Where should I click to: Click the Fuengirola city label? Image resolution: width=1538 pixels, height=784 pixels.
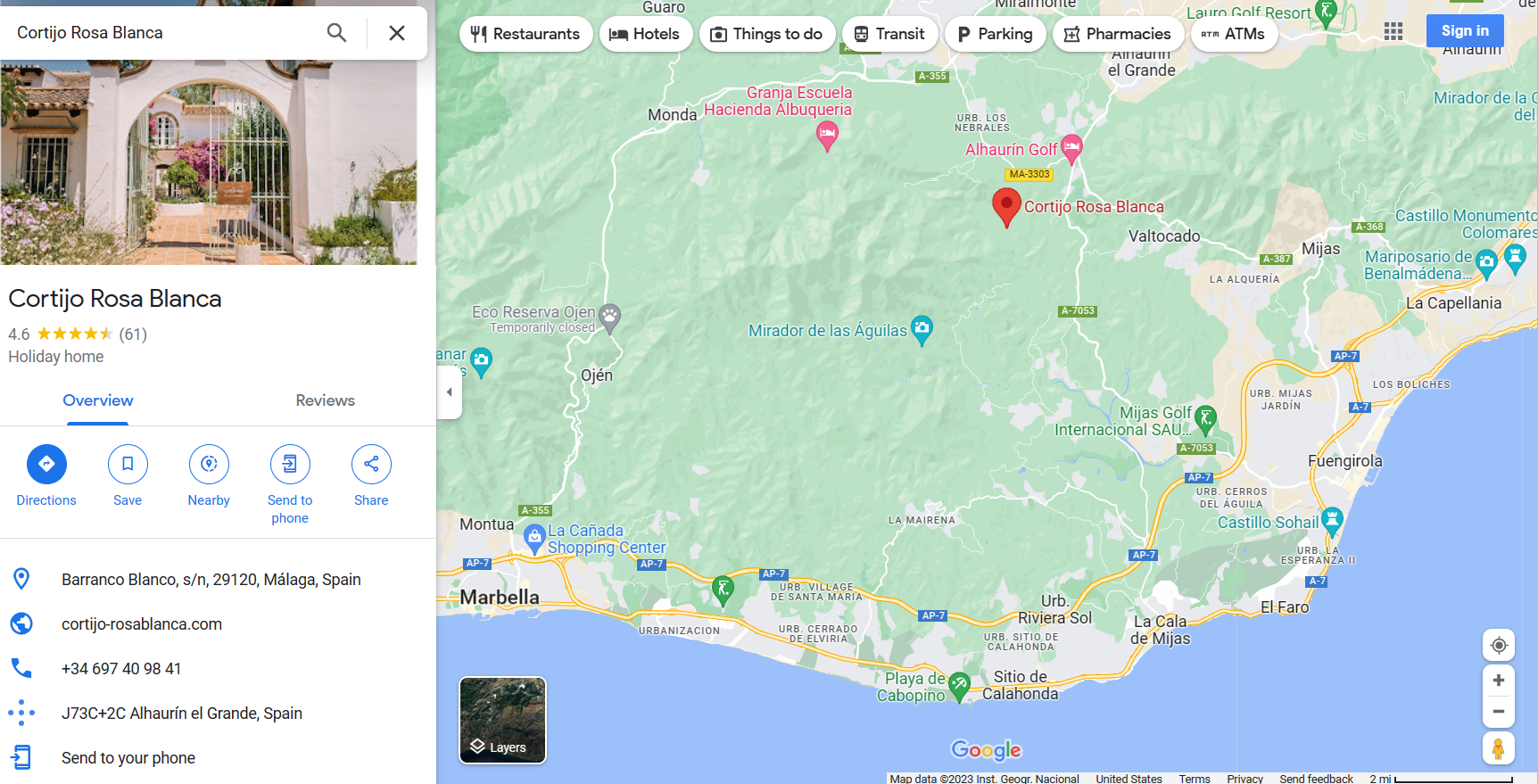click(x=1344, y=461)
